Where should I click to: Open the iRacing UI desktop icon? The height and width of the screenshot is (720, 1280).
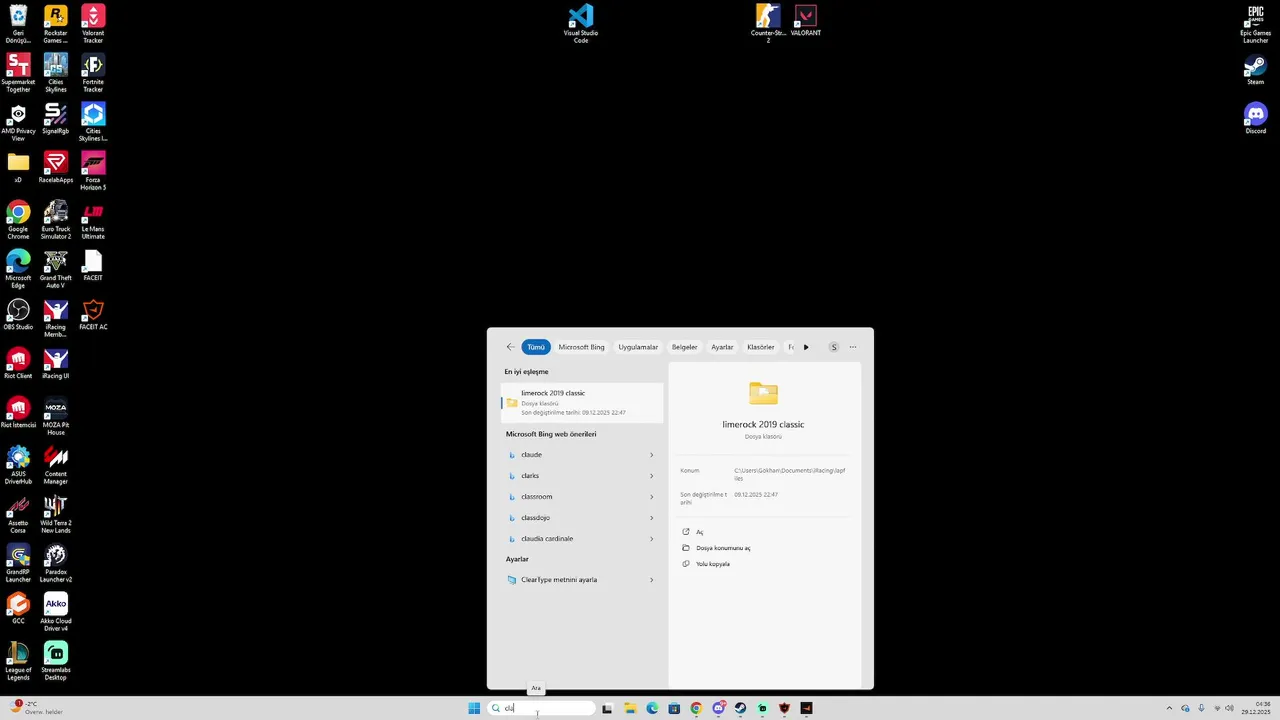pos(56,364)
